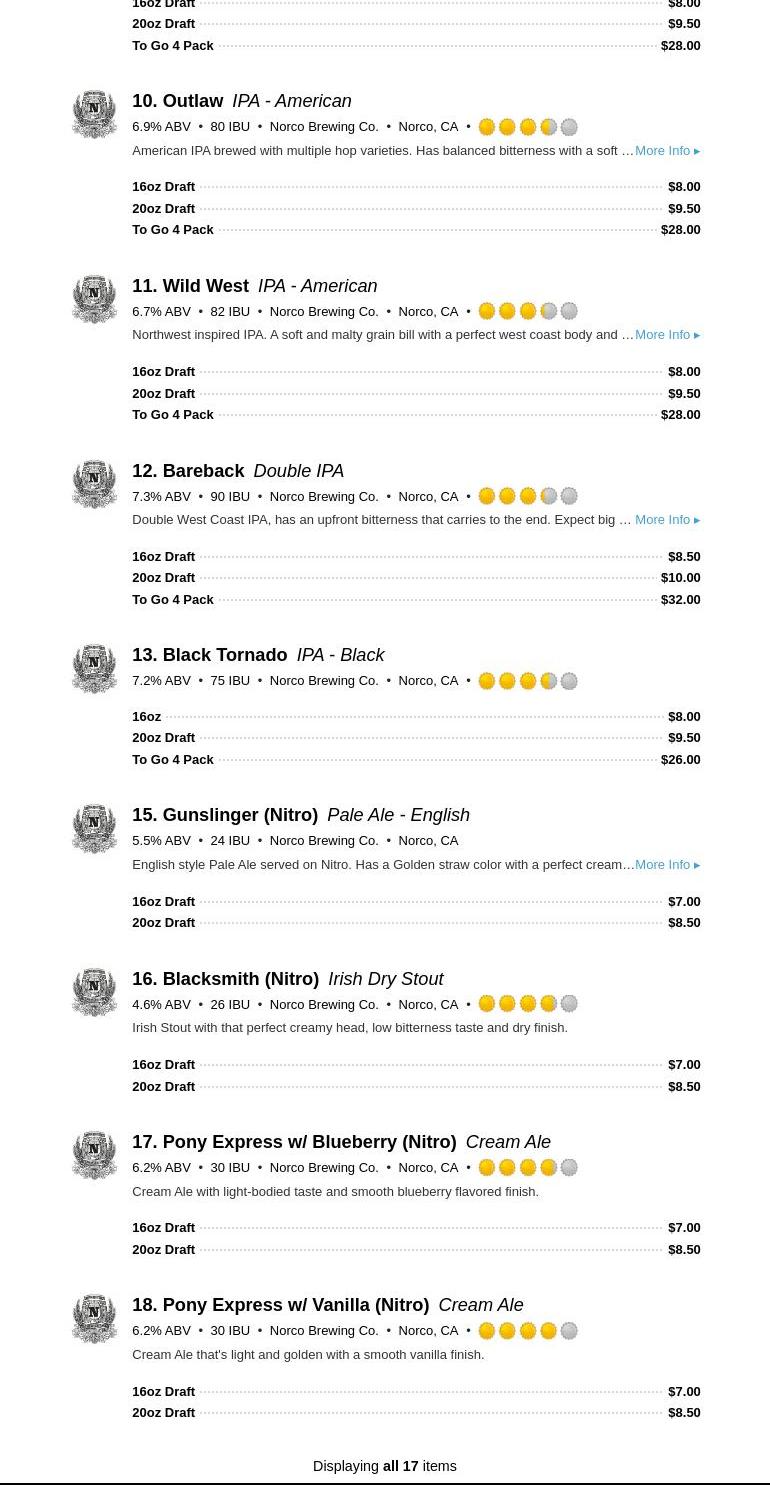Click the brewery logo next to Black Tornado
The width and height of the screenshot is (770, 1485).
click(x=94, y=668)
